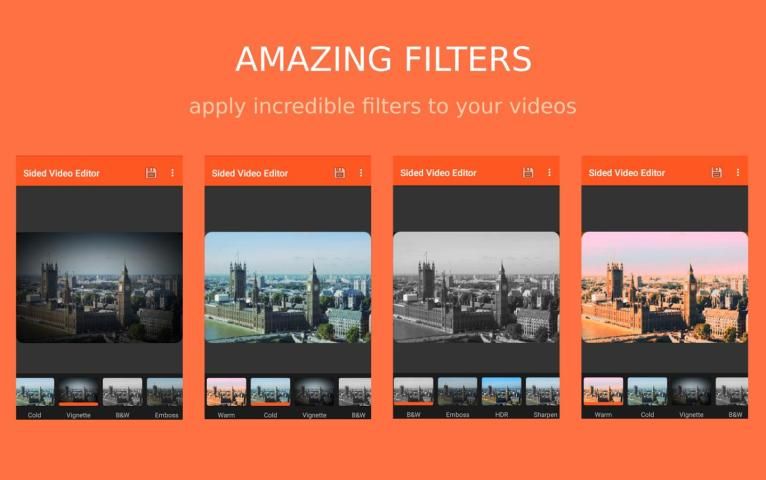Click save icon on the vignette-preview phone screen
The image size is (766, 480).
(x=151, y=173)
